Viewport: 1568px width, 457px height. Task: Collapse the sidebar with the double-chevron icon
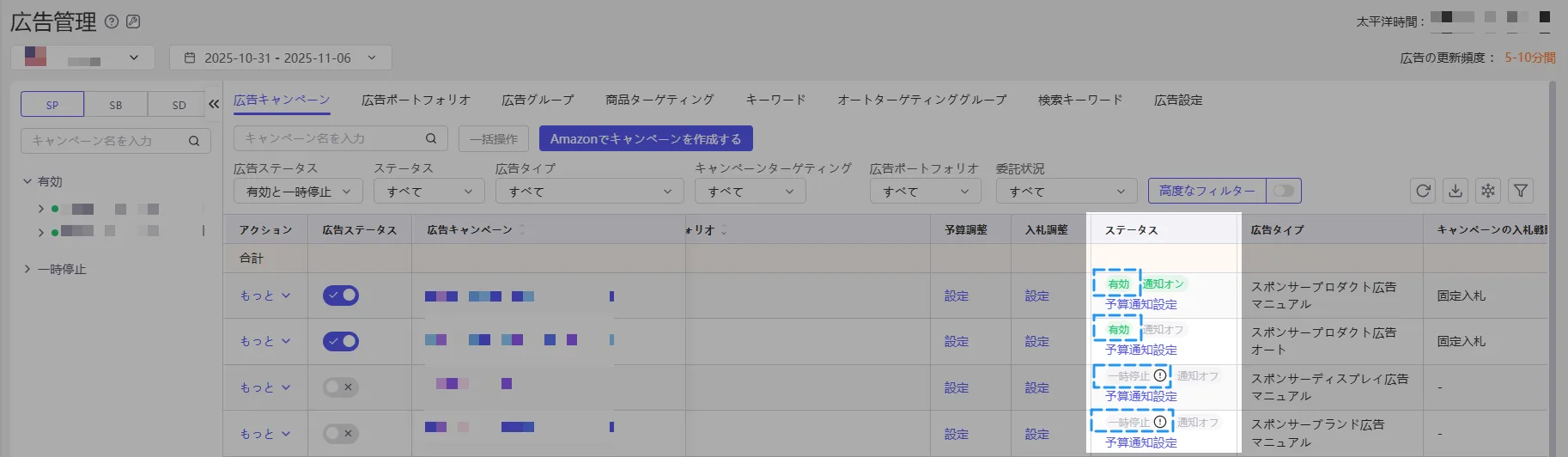pos(214,104)
